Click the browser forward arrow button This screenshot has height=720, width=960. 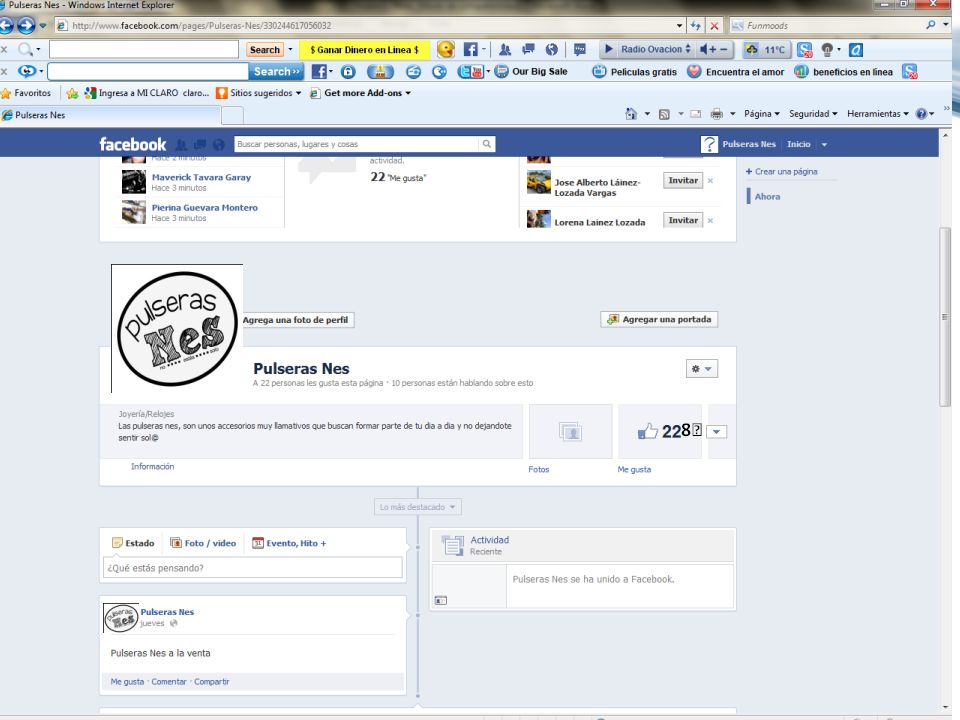pos(26,26)
